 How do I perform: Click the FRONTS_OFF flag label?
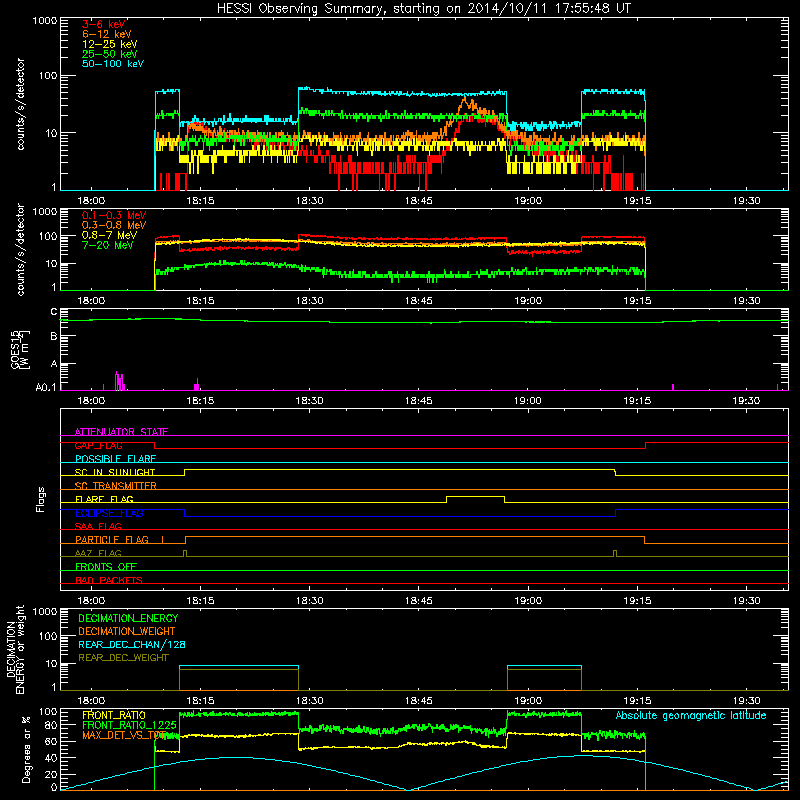pos(106,567)
